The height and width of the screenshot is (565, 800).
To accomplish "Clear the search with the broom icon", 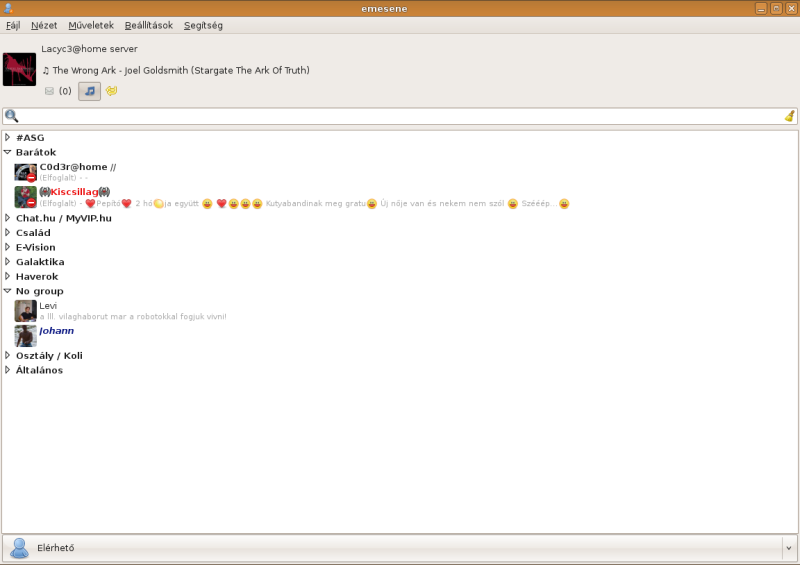I will (789, 116).
